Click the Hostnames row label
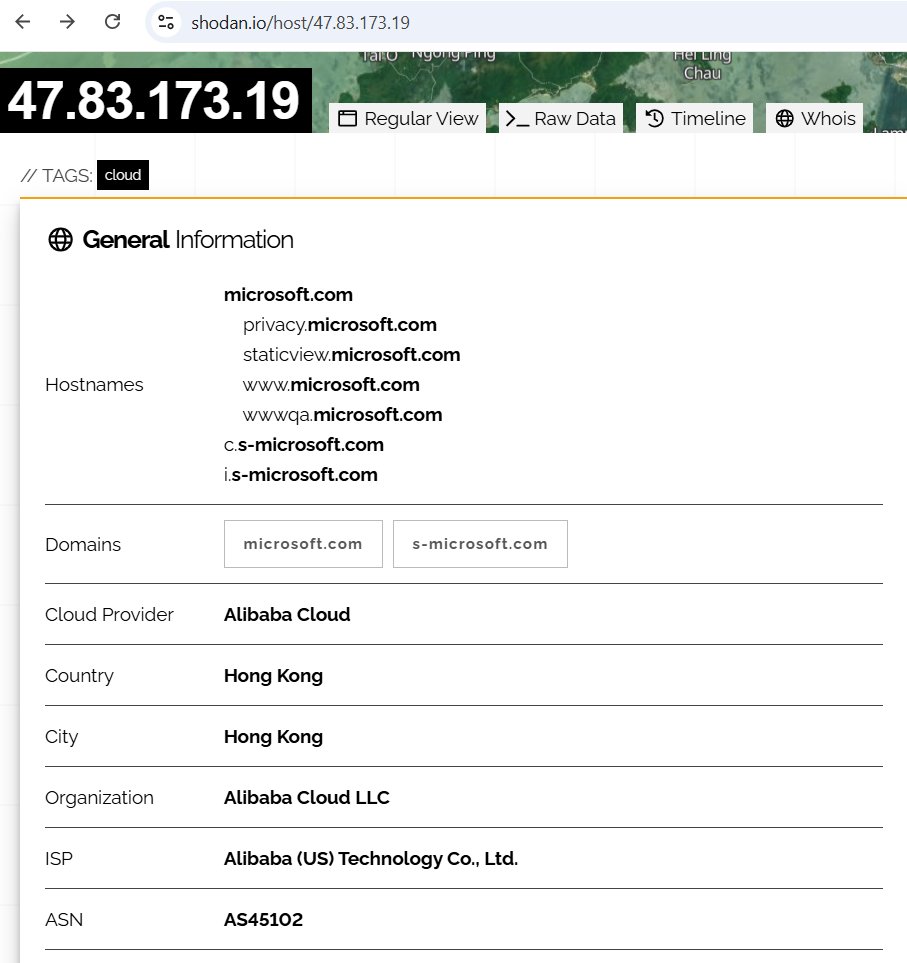Viewport: 907px width, 963px height. click(x=94, y=385)
